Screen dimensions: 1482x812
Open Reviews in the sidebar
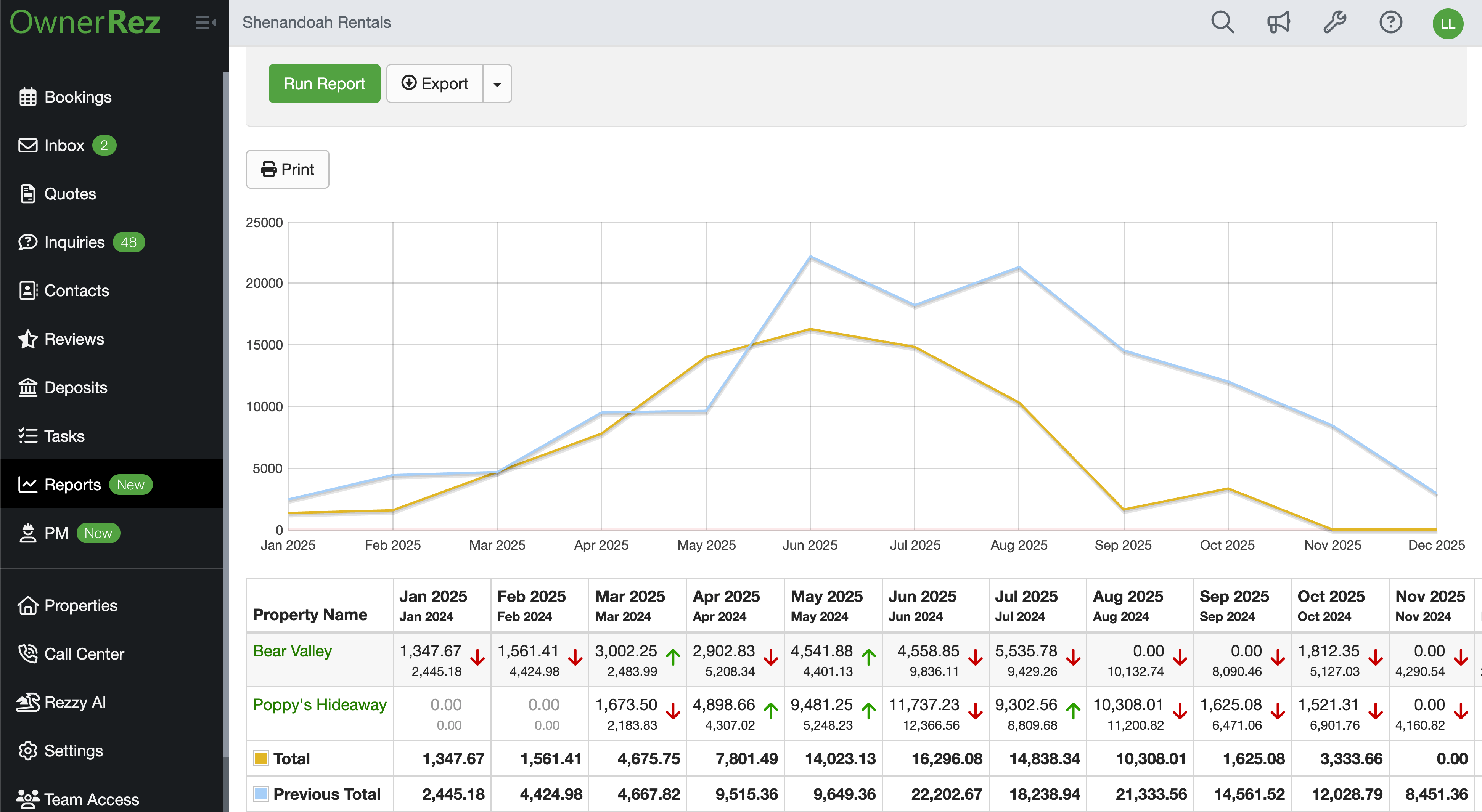tap(112, 339)
